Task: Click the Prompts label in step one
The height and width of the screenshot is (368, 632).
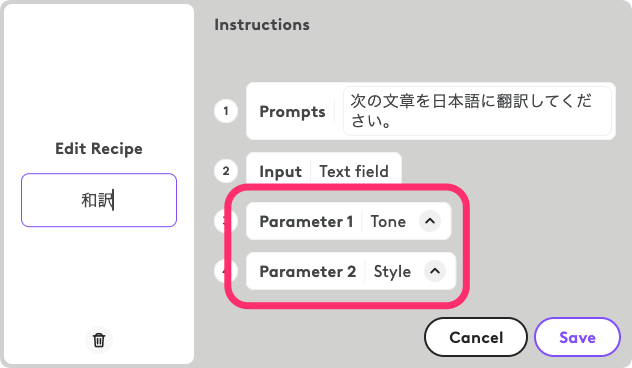Action: pos(292,112)
